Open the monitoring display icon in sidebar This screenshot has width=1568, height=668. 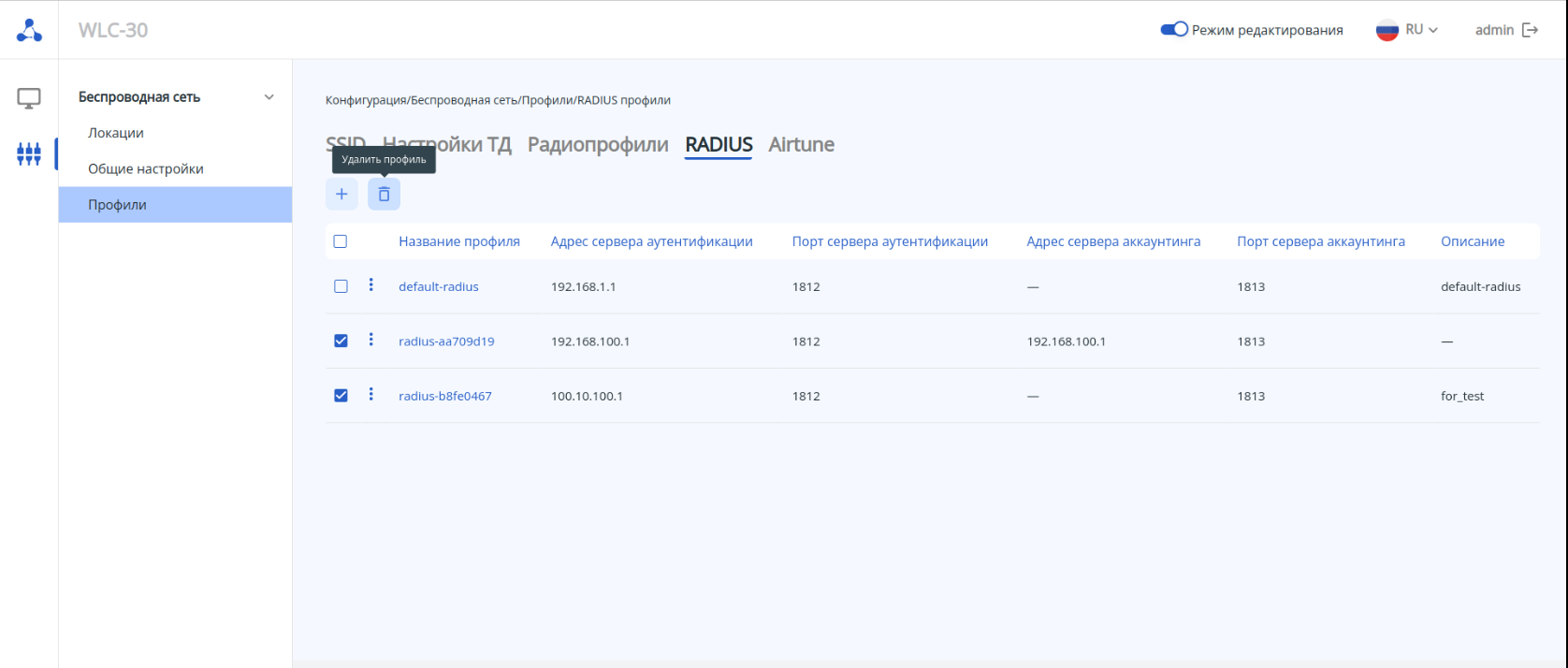pos(29,98)
